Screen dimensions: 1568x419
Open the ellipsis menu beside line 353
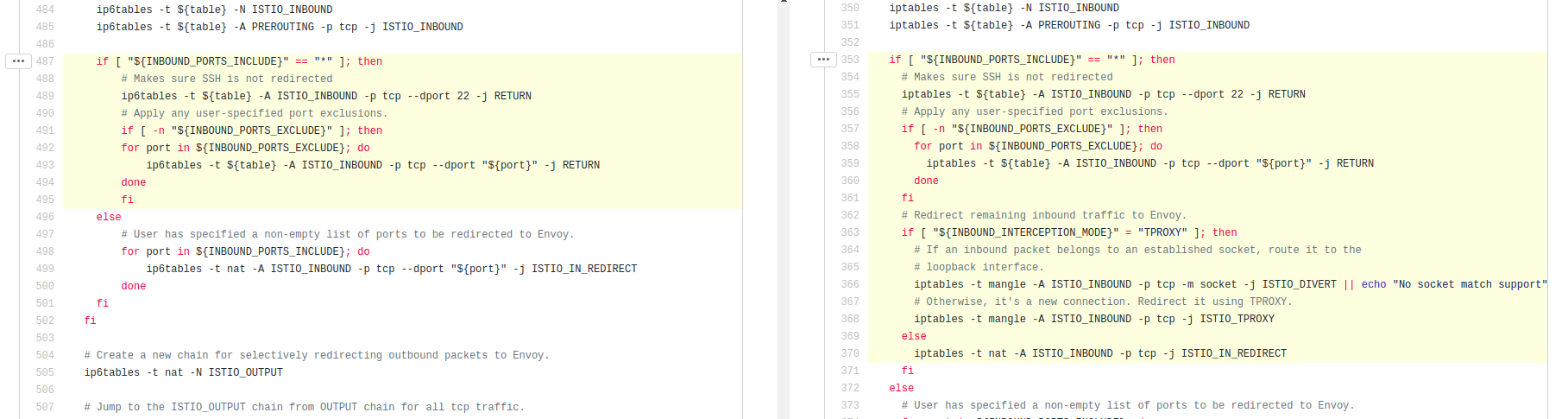(823, 60)
